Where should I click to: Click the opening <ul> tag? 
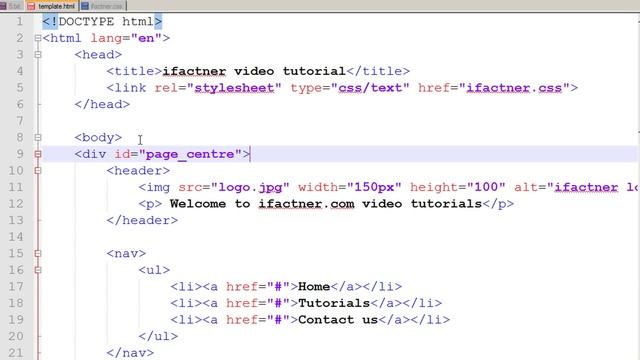[x=154, y=270]
